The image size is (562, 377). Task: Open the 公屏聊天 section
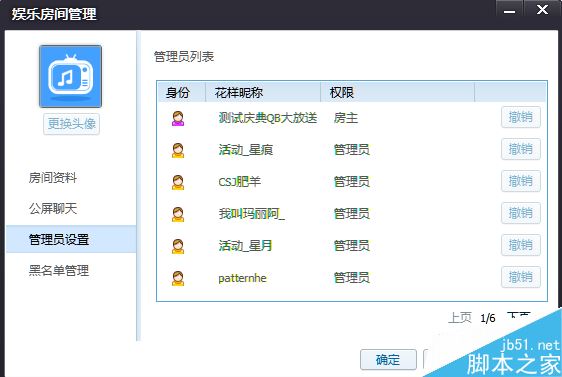click(53, 208)
